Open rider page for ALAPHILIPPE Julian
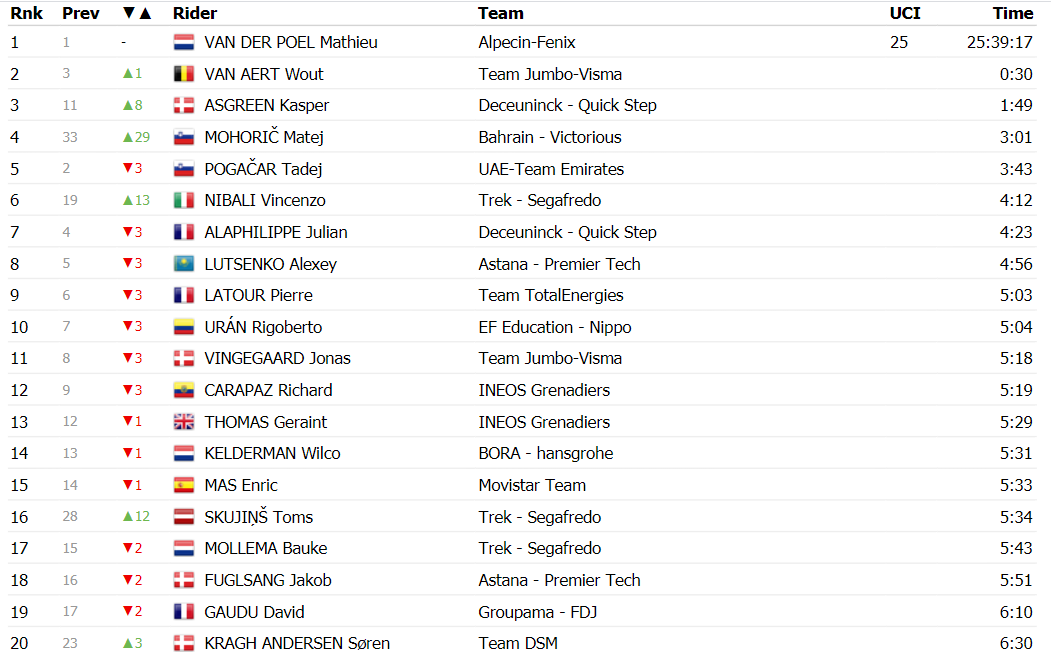1051x657 pixels. pos(276,232)
